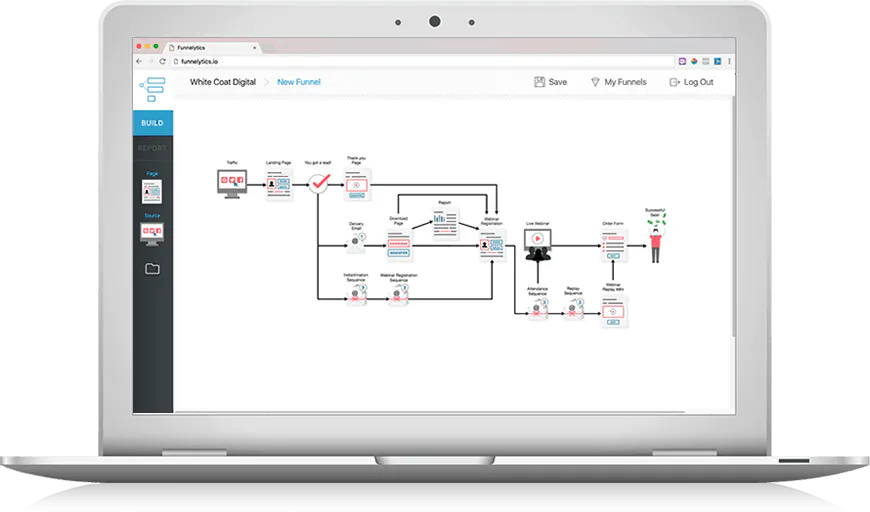Screen dimensions: 870x512
Task: Select the Traffic source monitor node
Action: [232, 184]
